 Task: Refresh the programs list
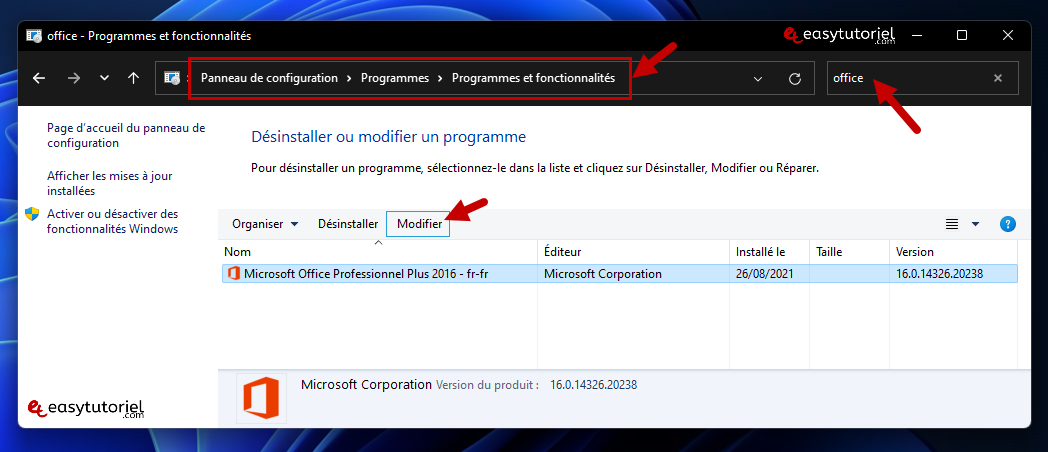click(x=795, y=79)
